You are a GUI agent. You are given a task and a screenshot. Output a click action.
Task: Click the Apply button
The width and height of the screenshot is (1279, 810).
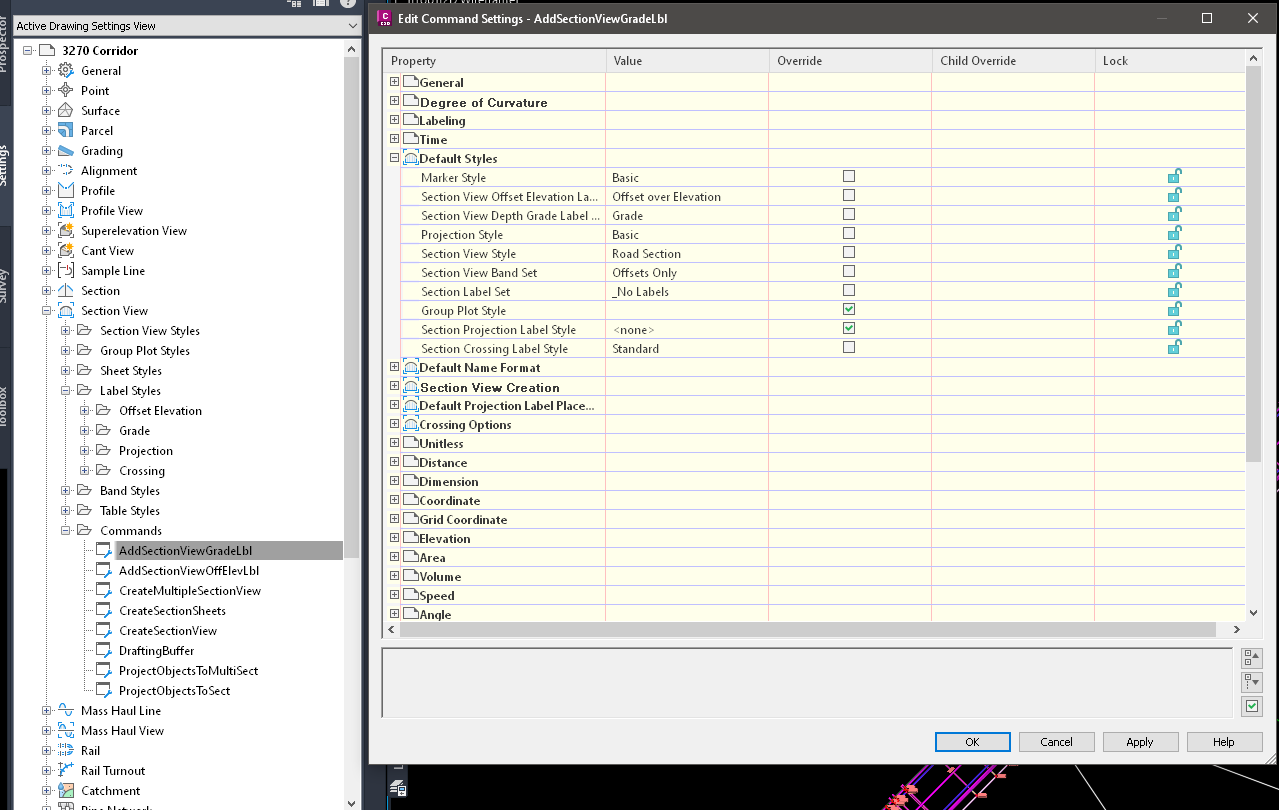pyautogui.click(x=1139, y=741)
